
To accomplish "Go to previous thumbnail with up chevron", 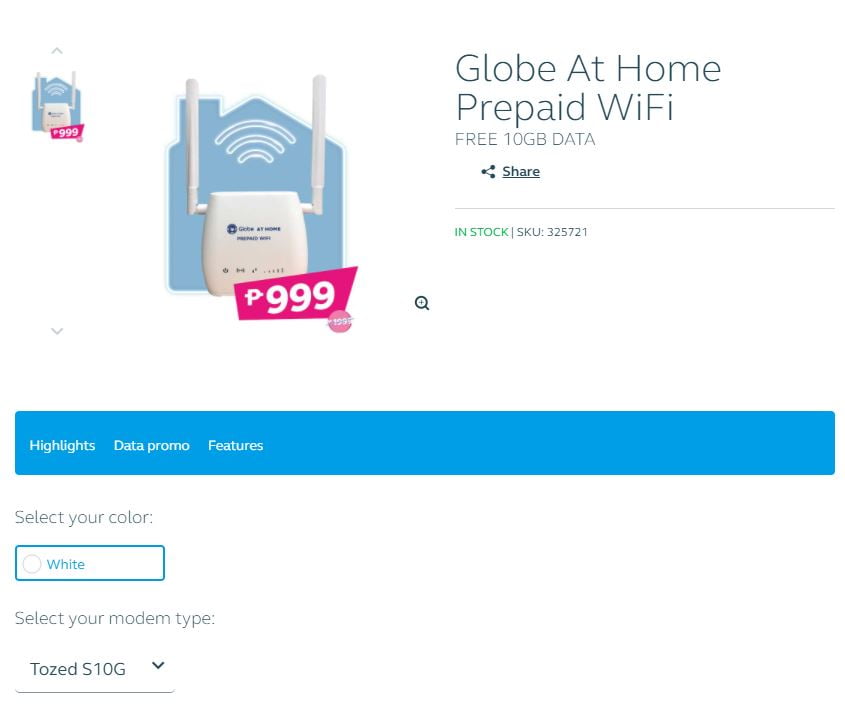I will click(x=57, y=51).
